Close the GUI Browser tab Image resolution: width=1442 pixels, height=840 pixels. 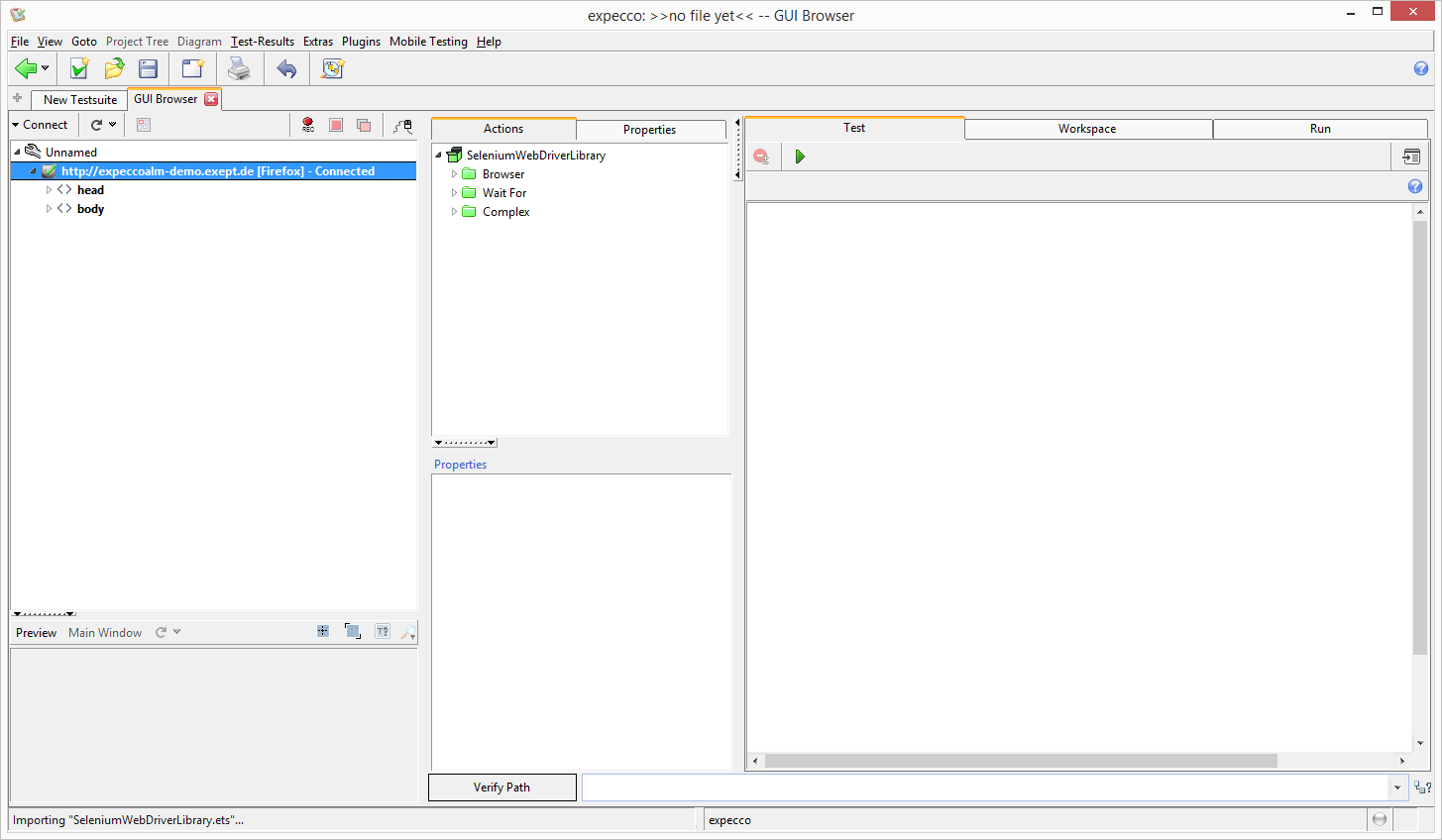tap(211, 99)
